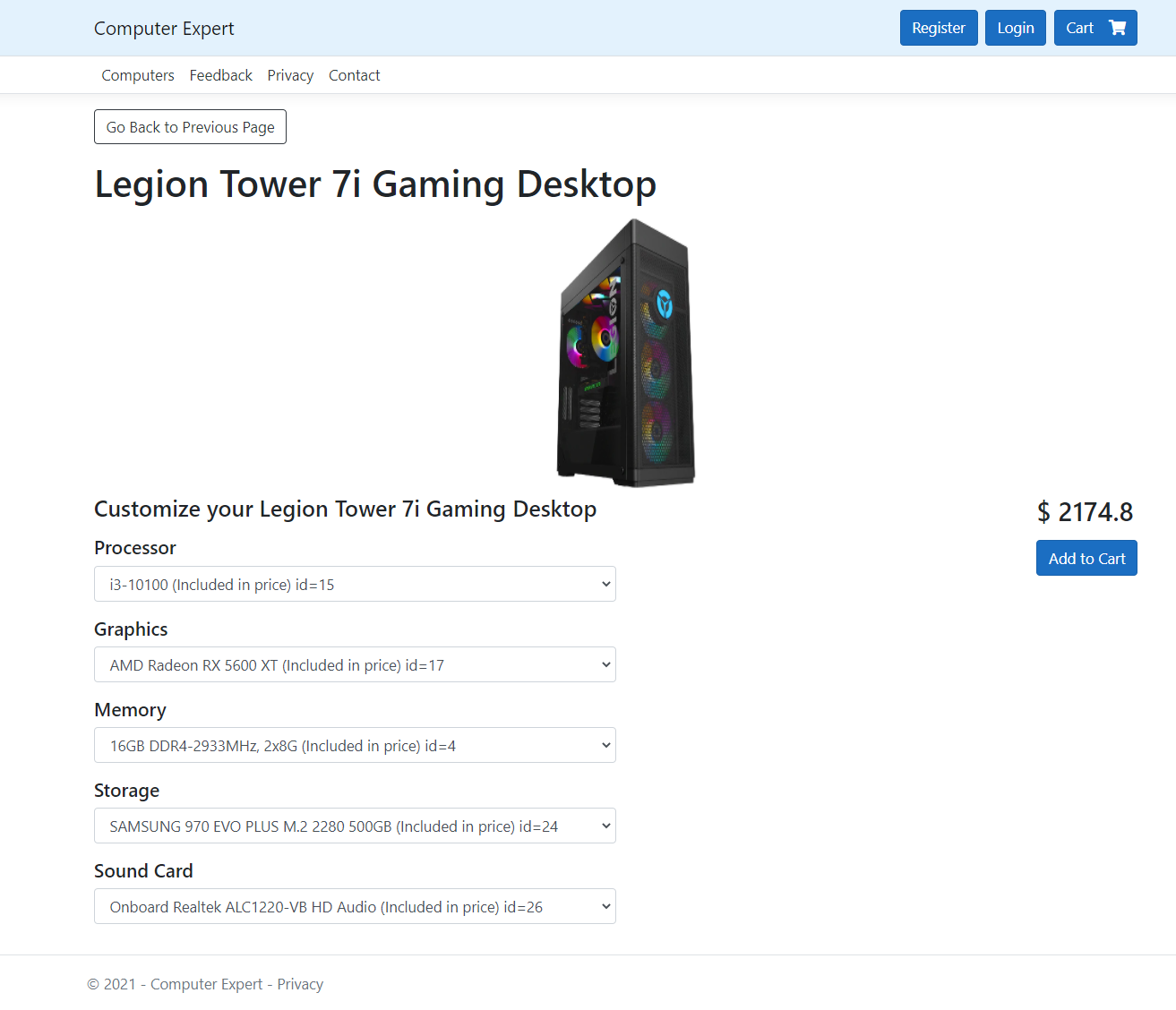Open the Sound Card Realtek dropdown
Viewport: 1176px width, 1010px height.
(355, 906)
